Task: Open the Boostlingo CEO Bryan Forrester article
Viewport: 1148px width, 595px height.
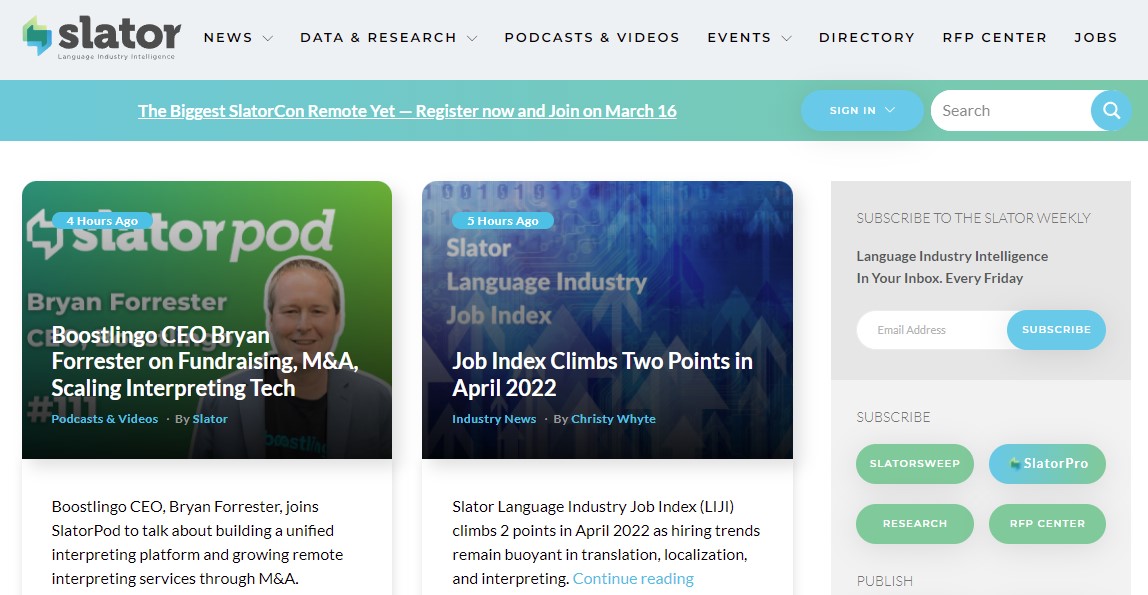Action: (204, 362)
